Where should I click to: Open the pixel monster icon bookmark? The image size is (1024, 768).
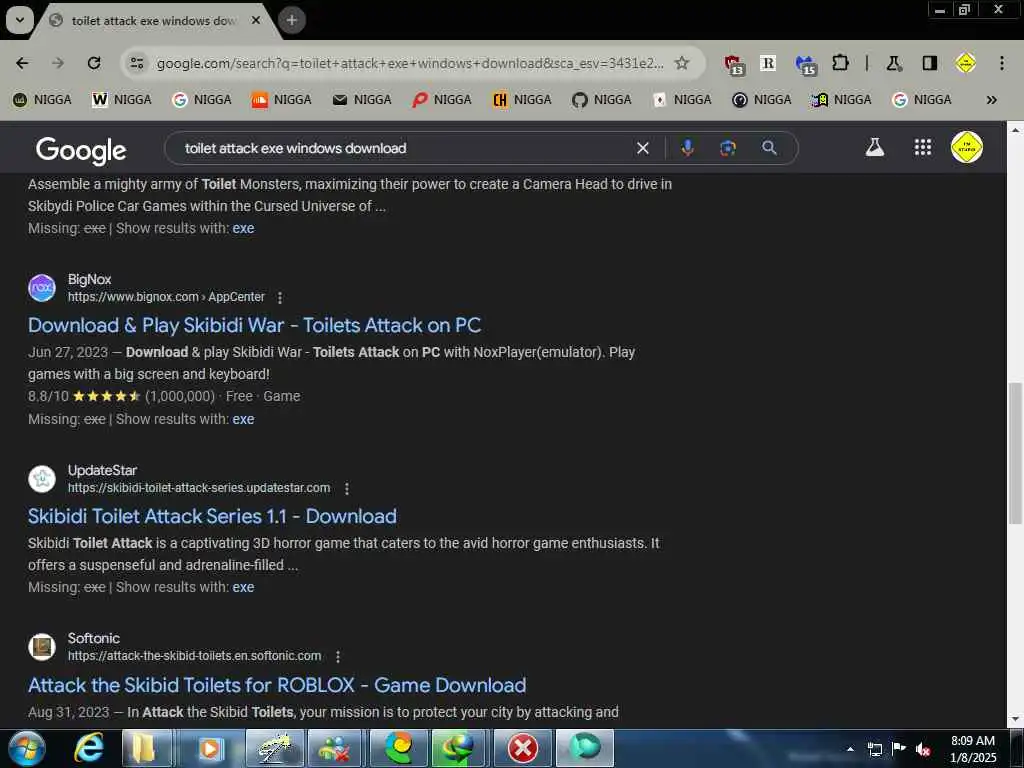coord(842,99)
